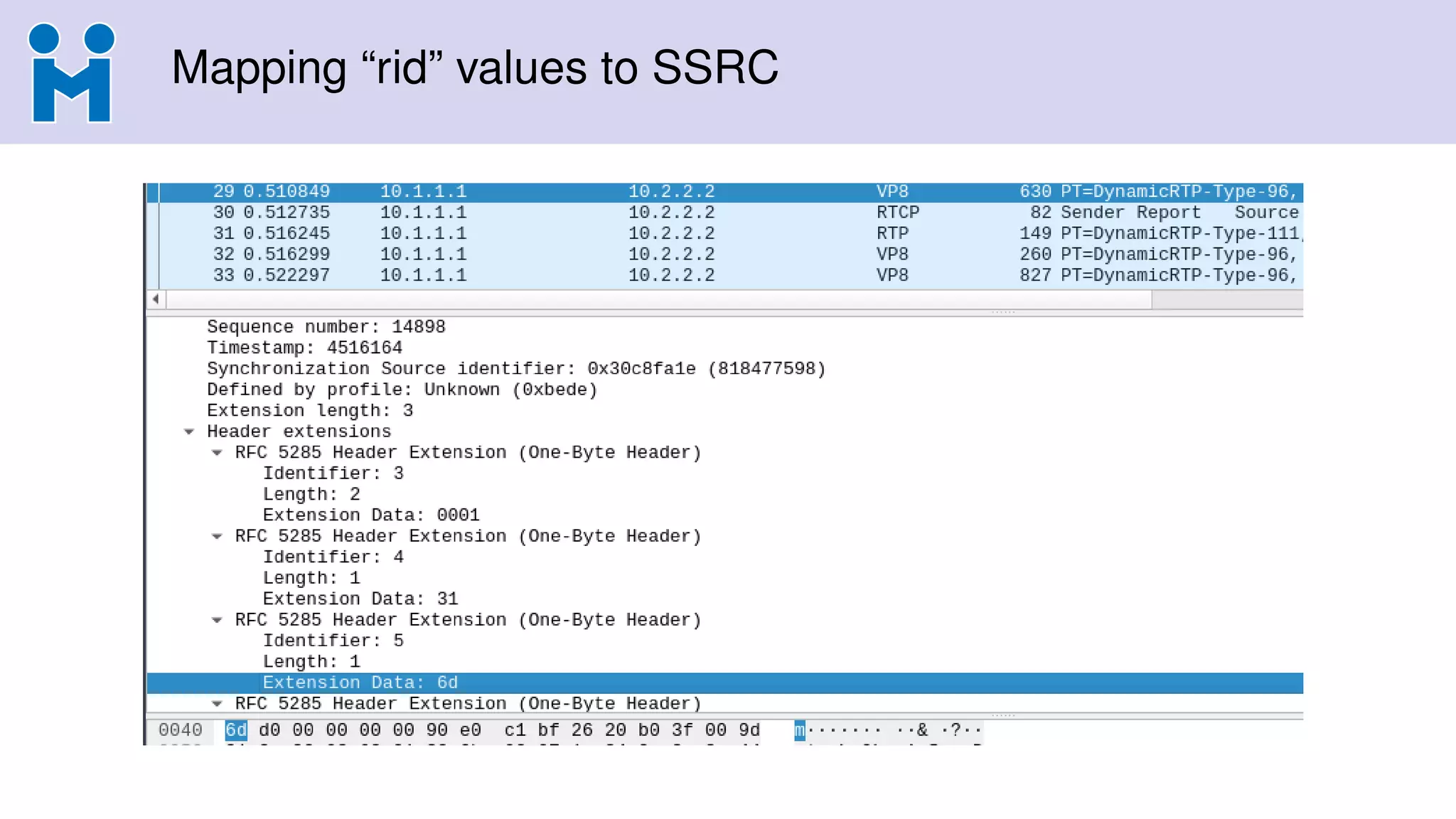The height and width of the screenshot is (819, 1456).
Task: Select the Identifier: 4 line
Action: point(333,557)
